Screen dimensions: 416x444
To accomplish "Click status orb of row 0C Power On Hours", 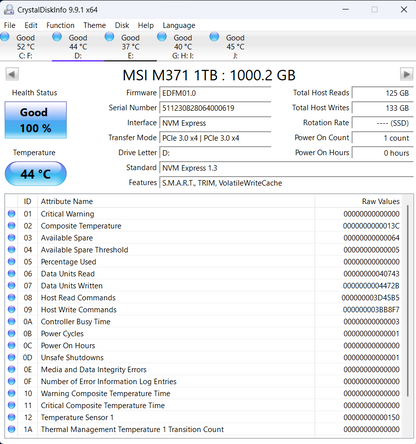I will click(x=12, y=345).
